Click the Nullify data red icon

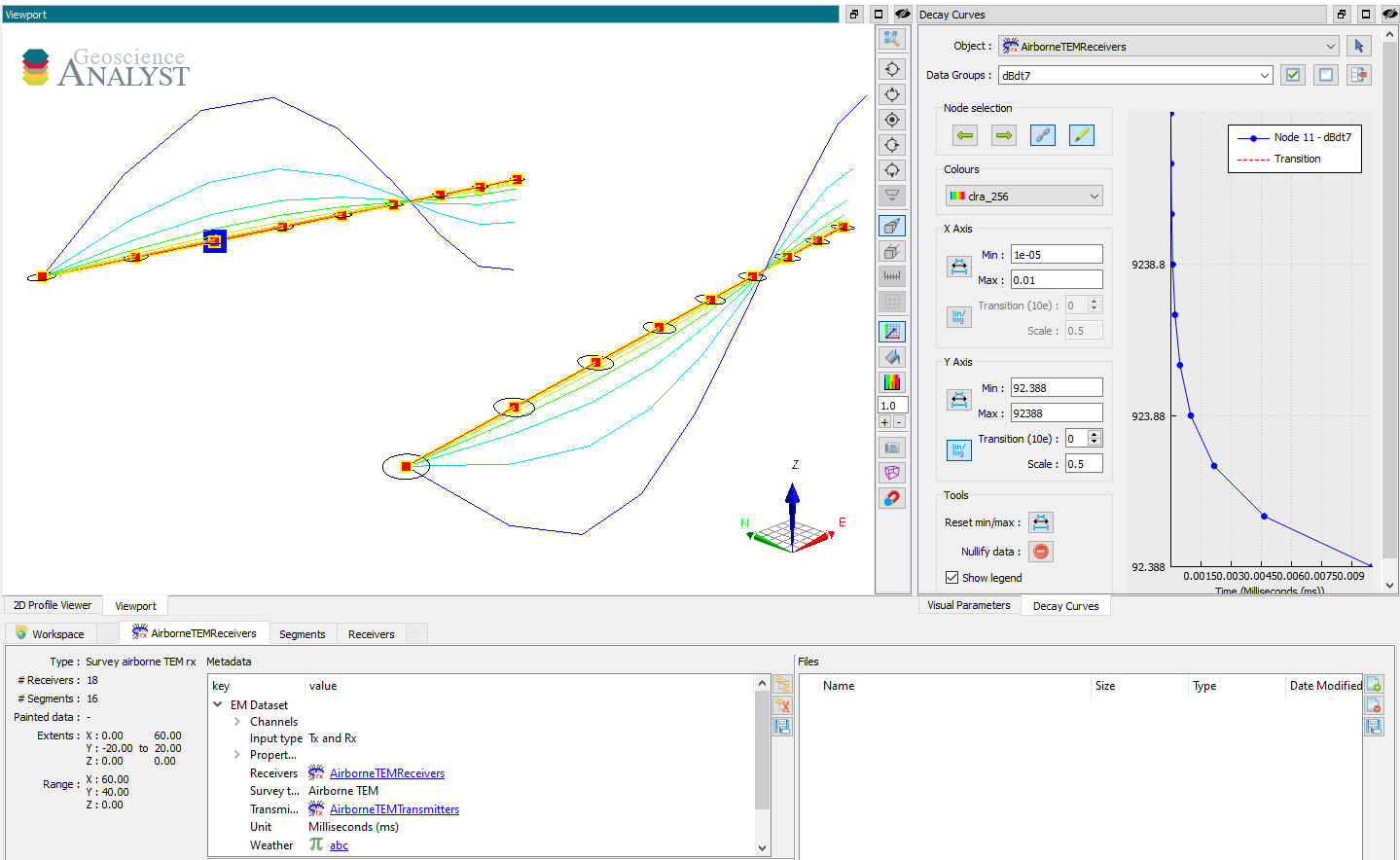pyautogui.click(x=1041, y=552)
